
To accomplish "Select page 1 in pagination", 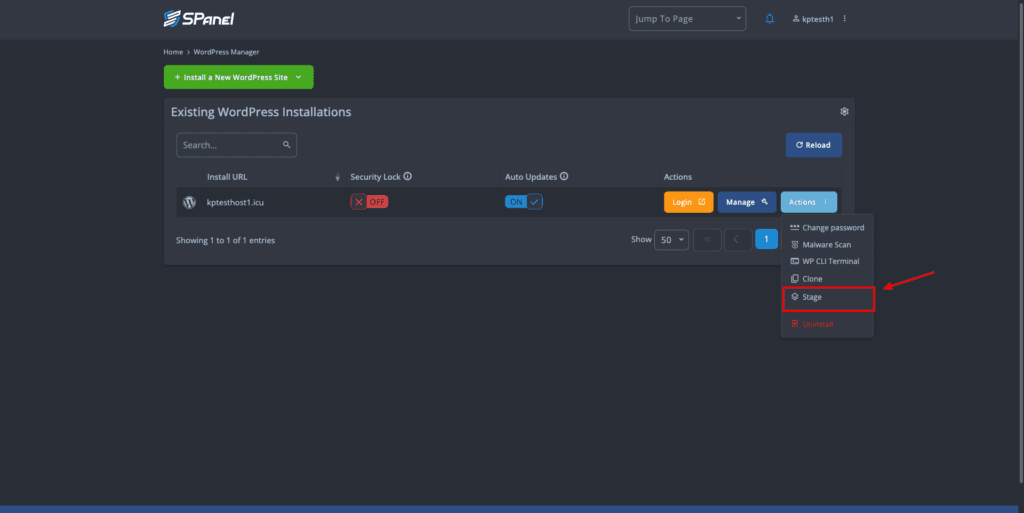I will pos(766,240).
